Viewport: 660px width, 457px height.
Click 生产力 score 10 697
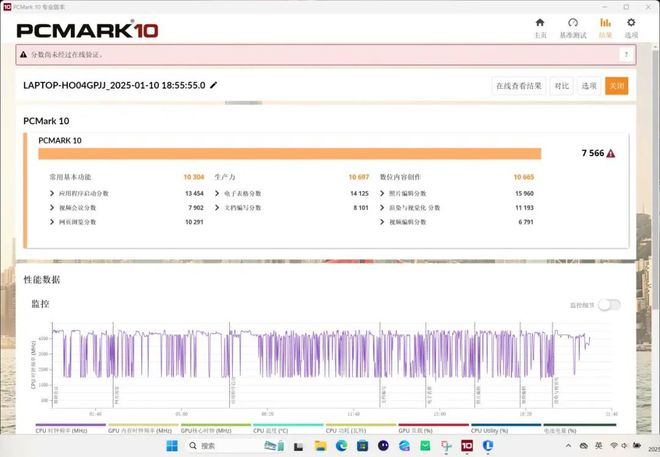click(359, 177)
